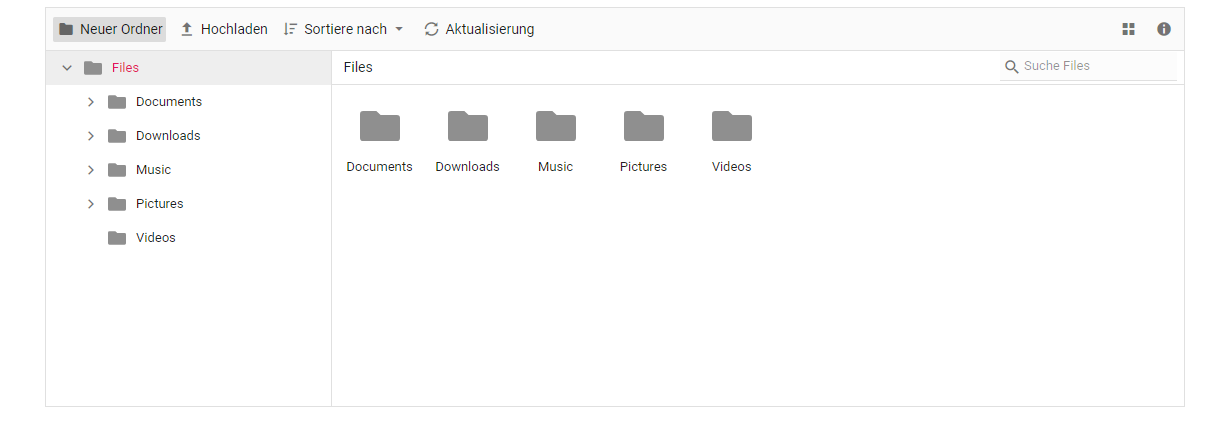Refresh with the Aktualisierung icon
The image size is (1215, 438).
pos(431,29)
